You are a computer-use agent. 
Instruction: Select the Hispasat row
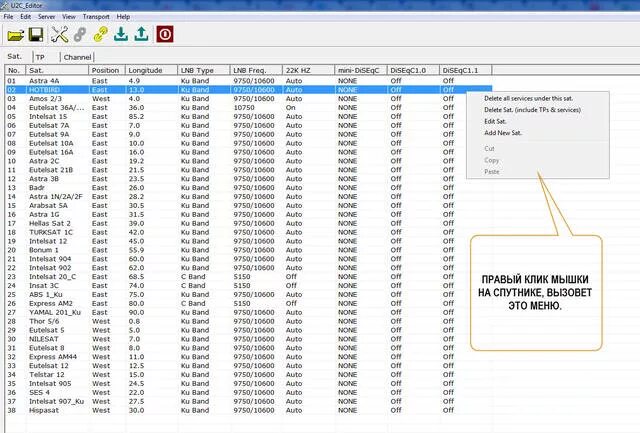click(x=248, y=411)
